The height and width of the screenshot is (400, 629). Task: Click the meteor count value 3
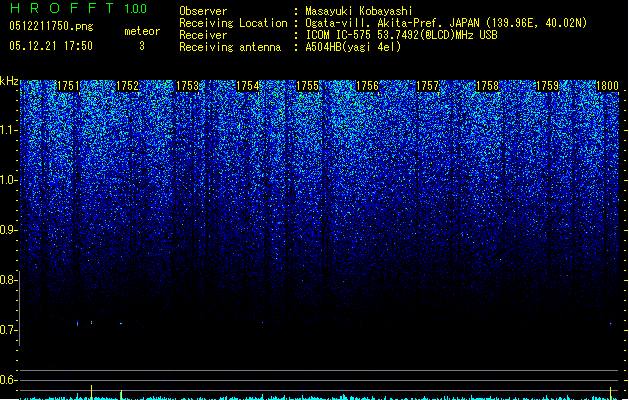(142, 46)
